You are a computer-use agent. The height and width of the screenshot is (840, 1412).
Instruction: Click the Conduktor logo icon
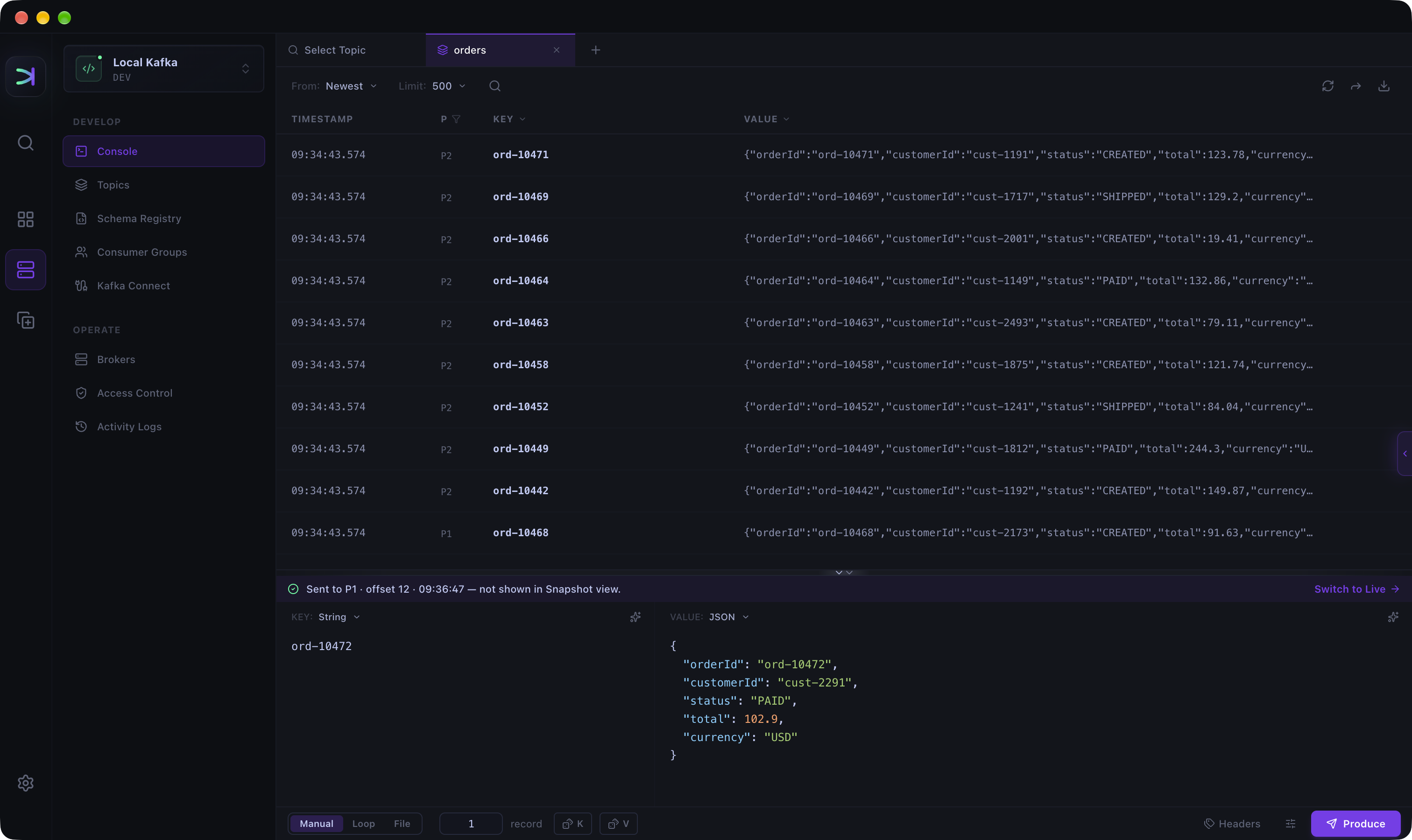pyautogui.click(x=26, y=76)
